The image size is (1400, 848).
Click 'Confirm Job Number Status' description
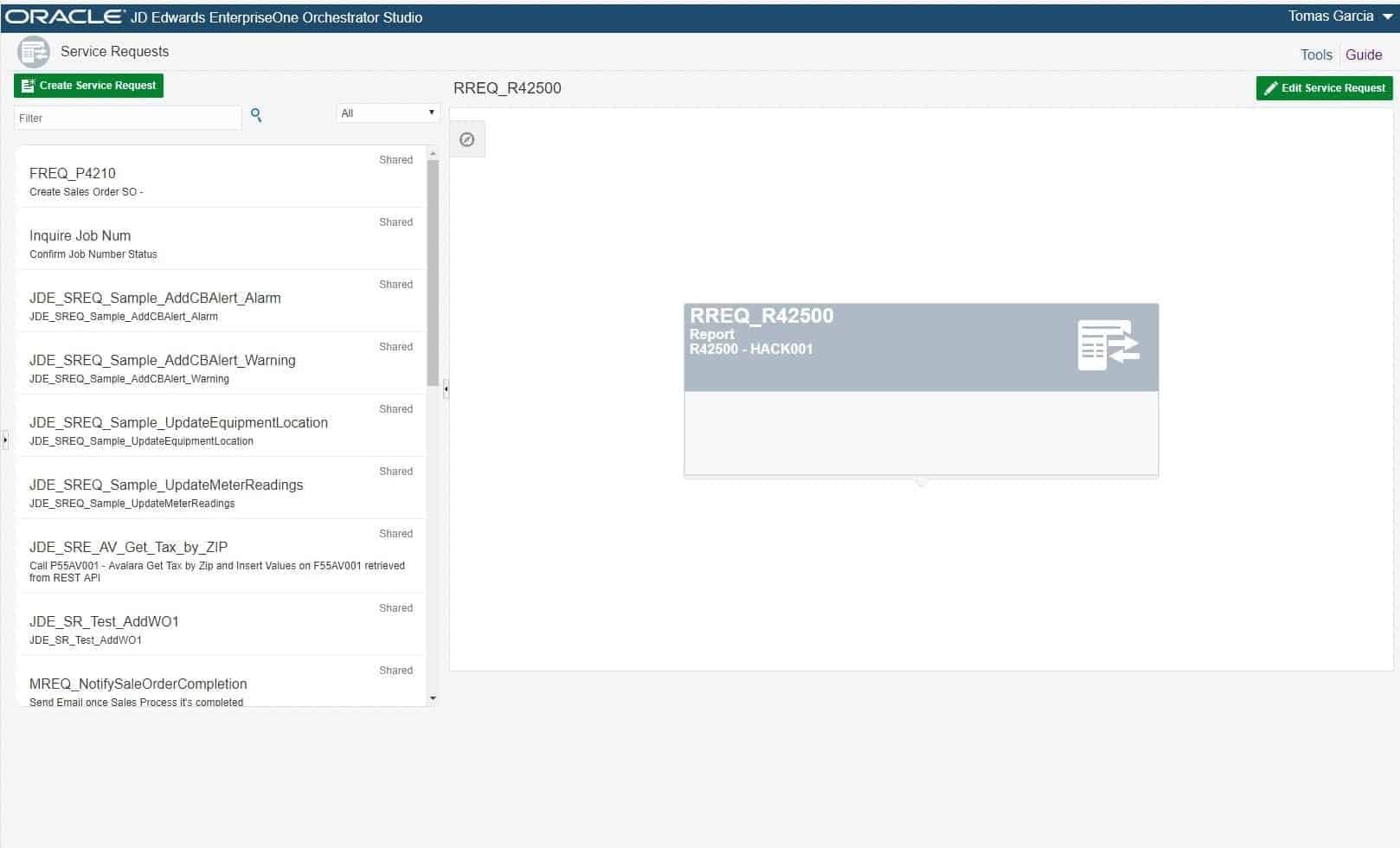[93, 254]
